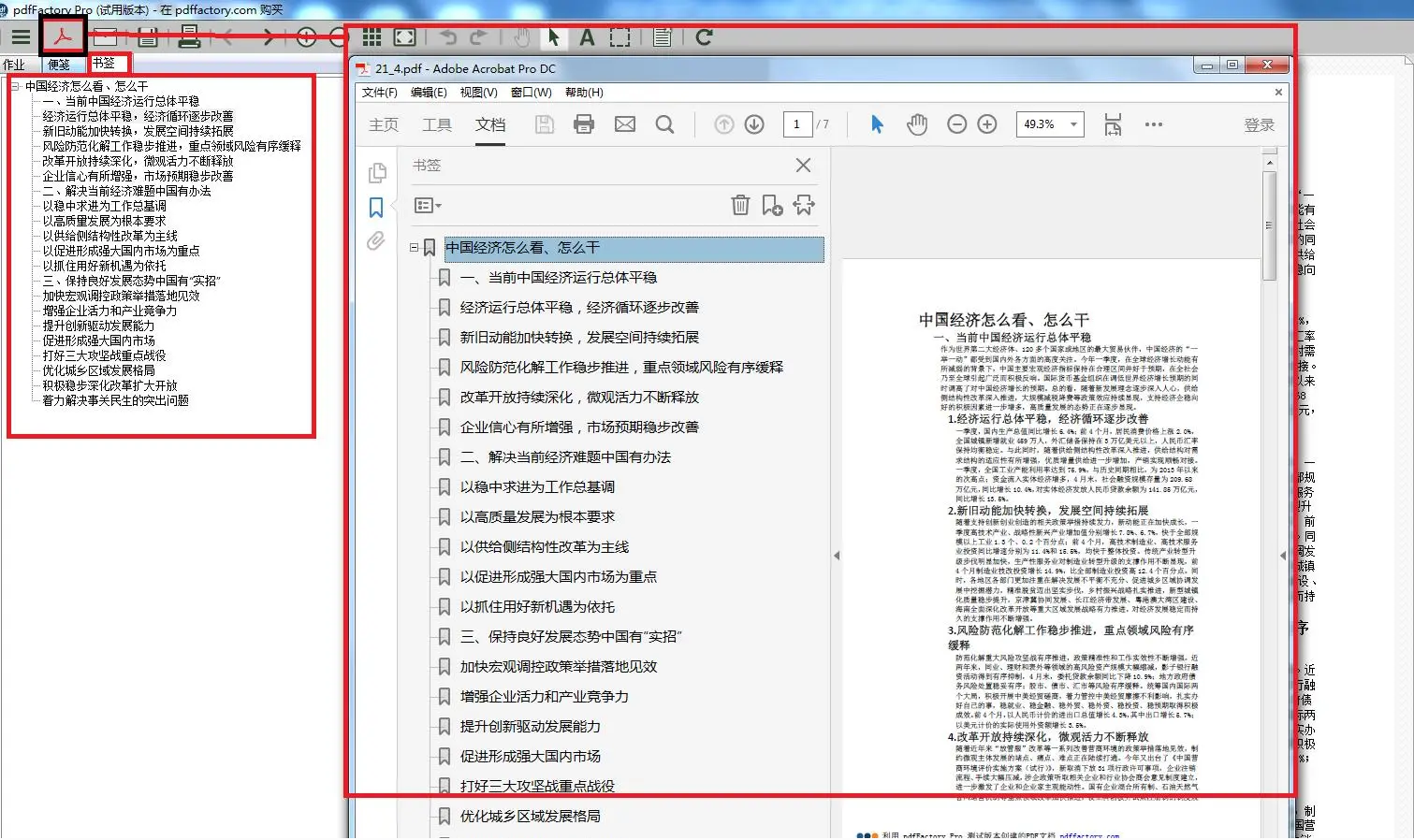The image size is (1414, 840).
Task: Select the Acrobat blue selection arrow tool
Action: [x=877, y=124]
